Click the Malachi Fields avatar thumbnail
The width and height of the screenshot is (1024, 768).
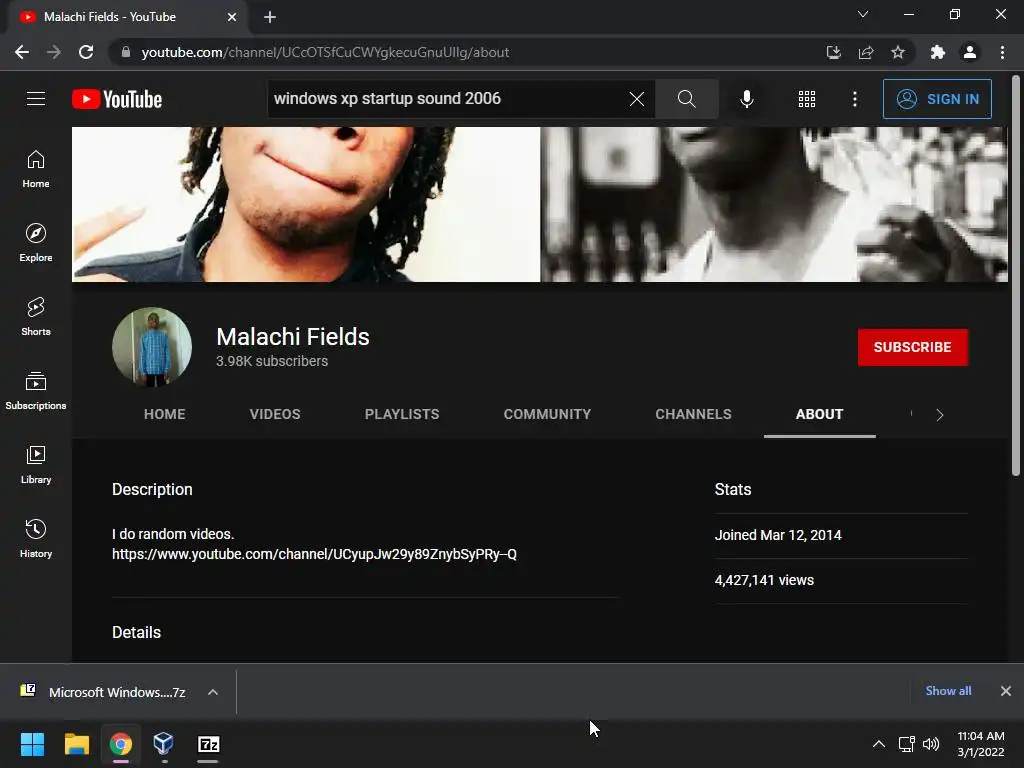click(152, 347)
